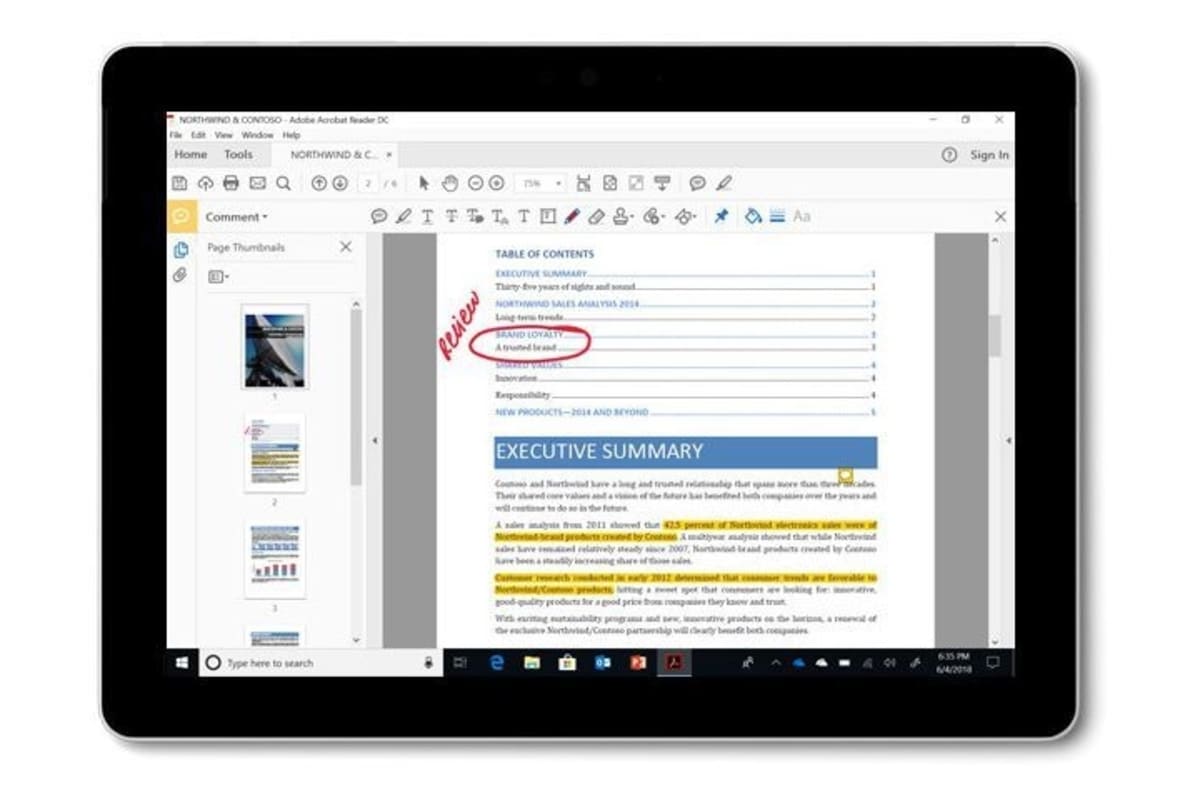The image size is (1200, 800).
Task: Zoom in with the plus circle
Action: click(x=496, y=183)
